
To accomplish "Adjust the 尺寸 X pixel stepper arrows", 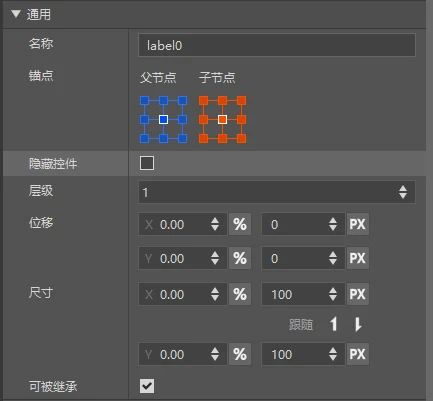I will (333, 294).
